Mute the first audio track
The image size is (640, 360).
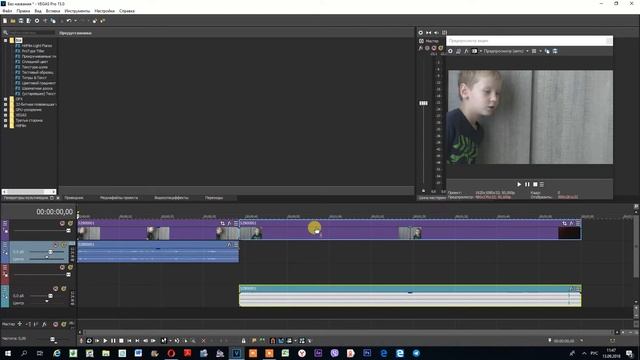pyautogui.click(x=56, y=245)
